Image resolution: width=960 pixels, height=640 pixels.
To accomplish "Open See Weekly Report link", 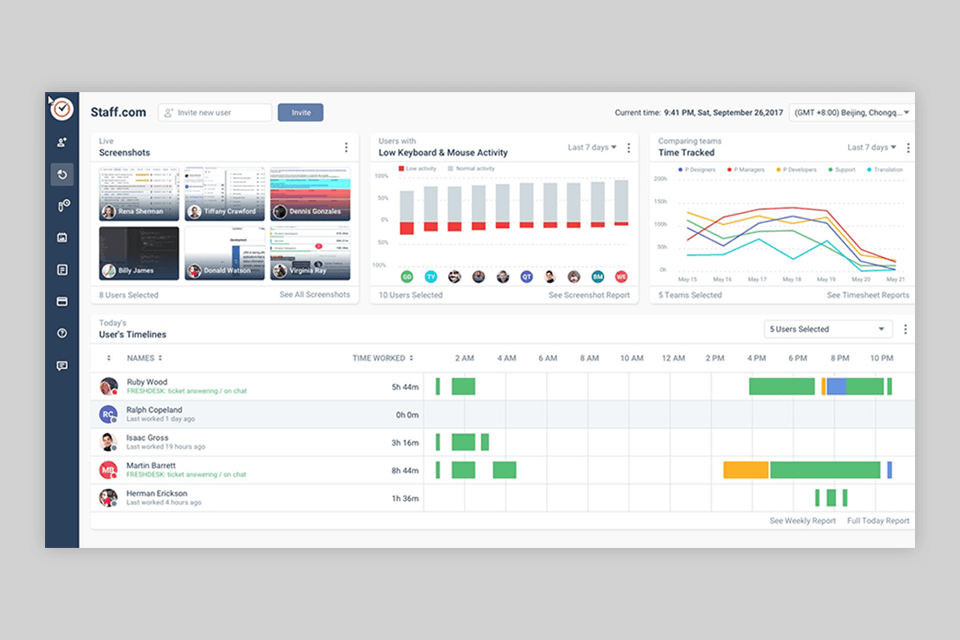I will 802,521.
